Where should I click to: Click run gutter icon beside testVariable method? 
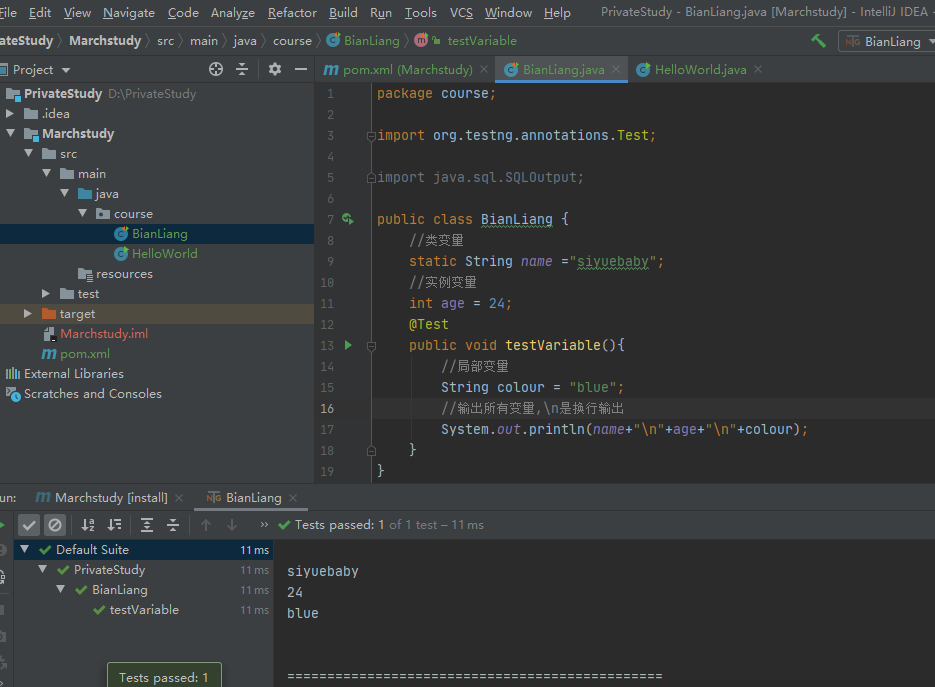point(348,345)
